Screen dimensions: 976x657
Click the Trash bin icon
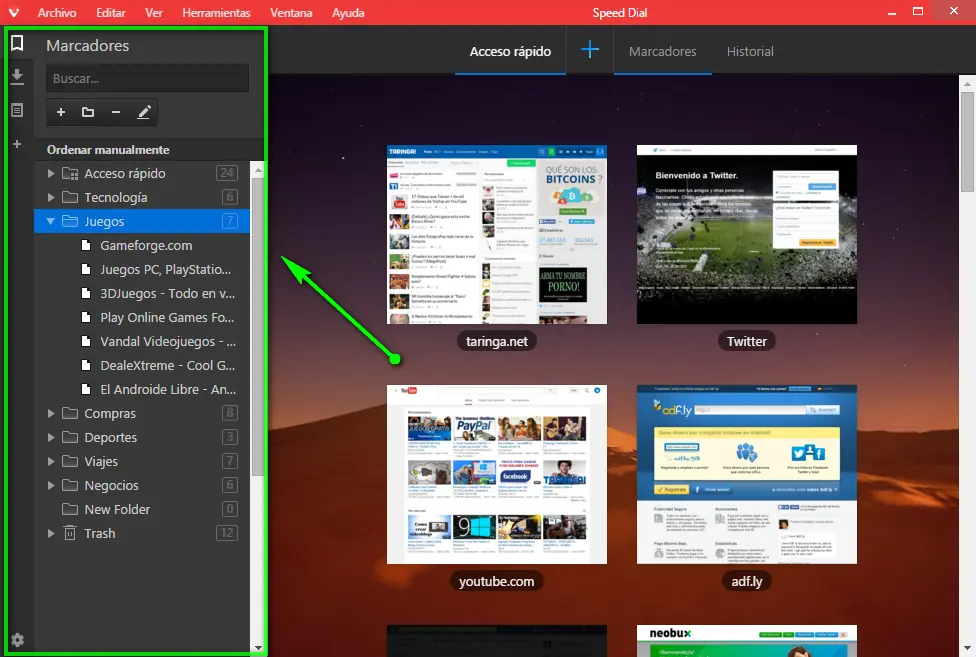click(70, 533)
